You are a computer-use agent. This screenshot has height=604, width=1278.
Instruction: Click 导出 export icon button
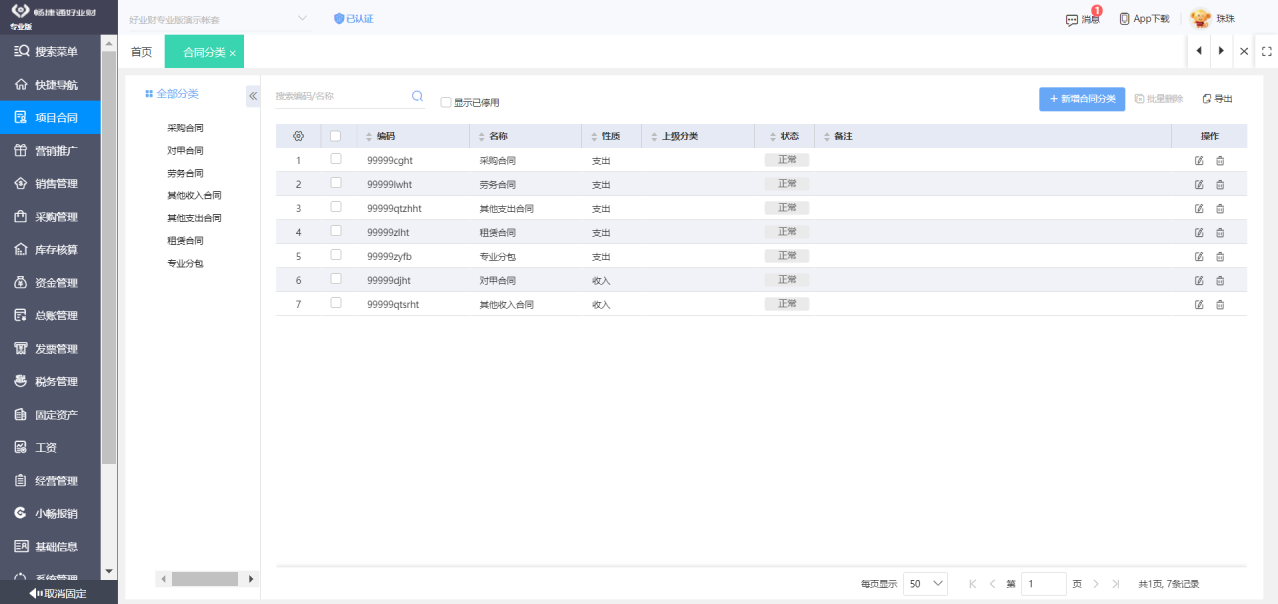(x=1218, y=99)
